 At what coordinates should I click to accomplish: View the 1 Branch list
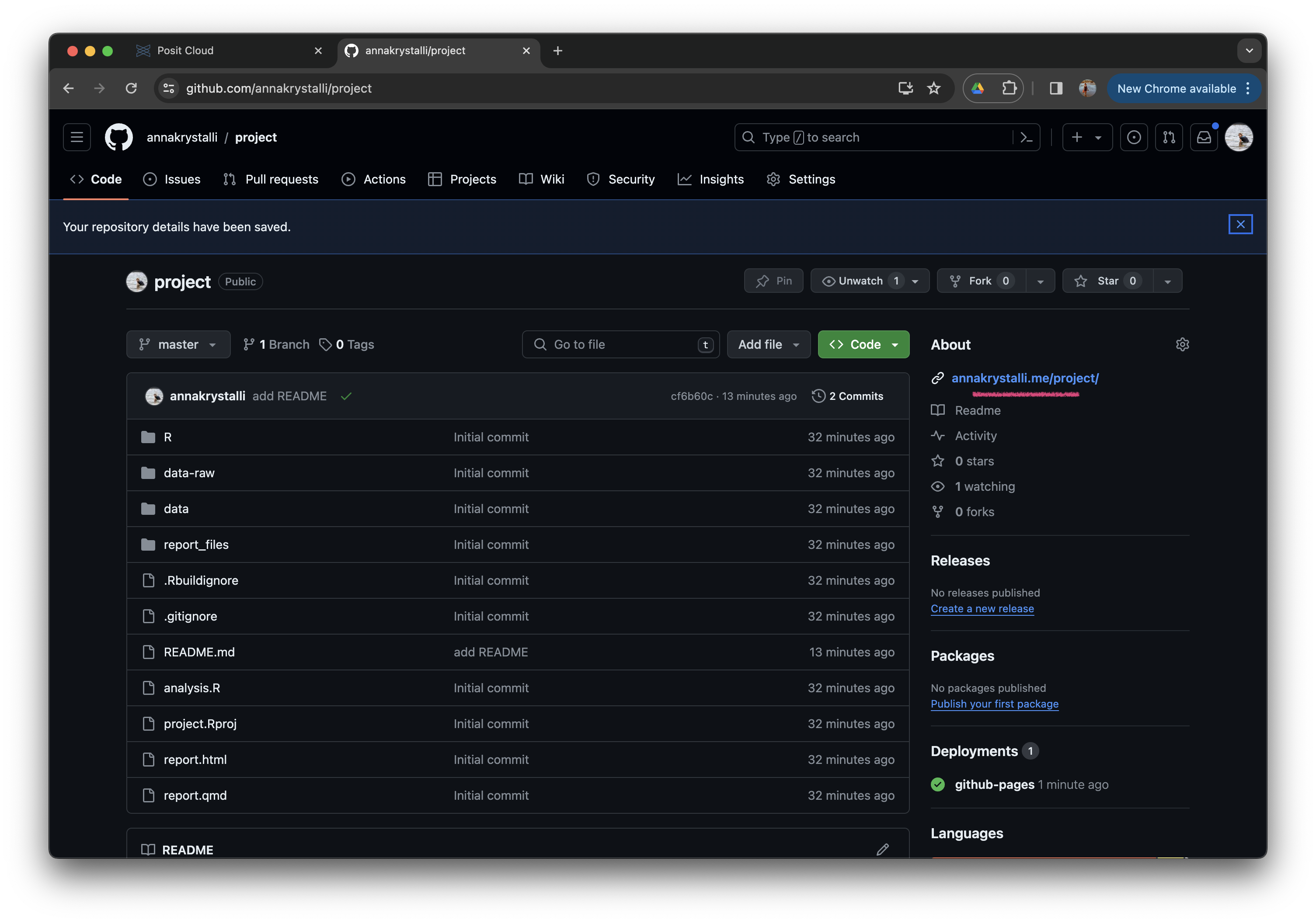tap(276, 344)
